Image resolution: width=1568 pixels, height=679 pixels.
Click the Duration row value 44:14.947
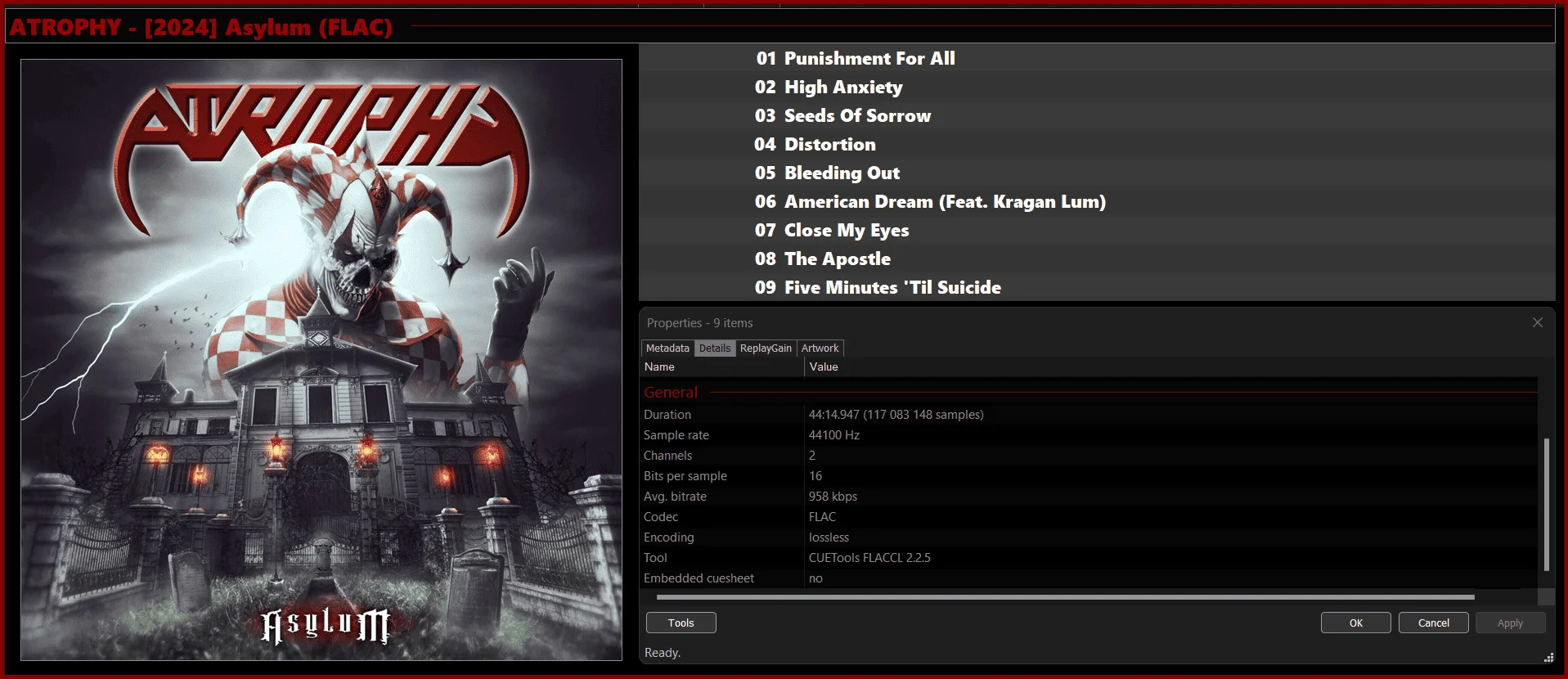tap(896, 415)
